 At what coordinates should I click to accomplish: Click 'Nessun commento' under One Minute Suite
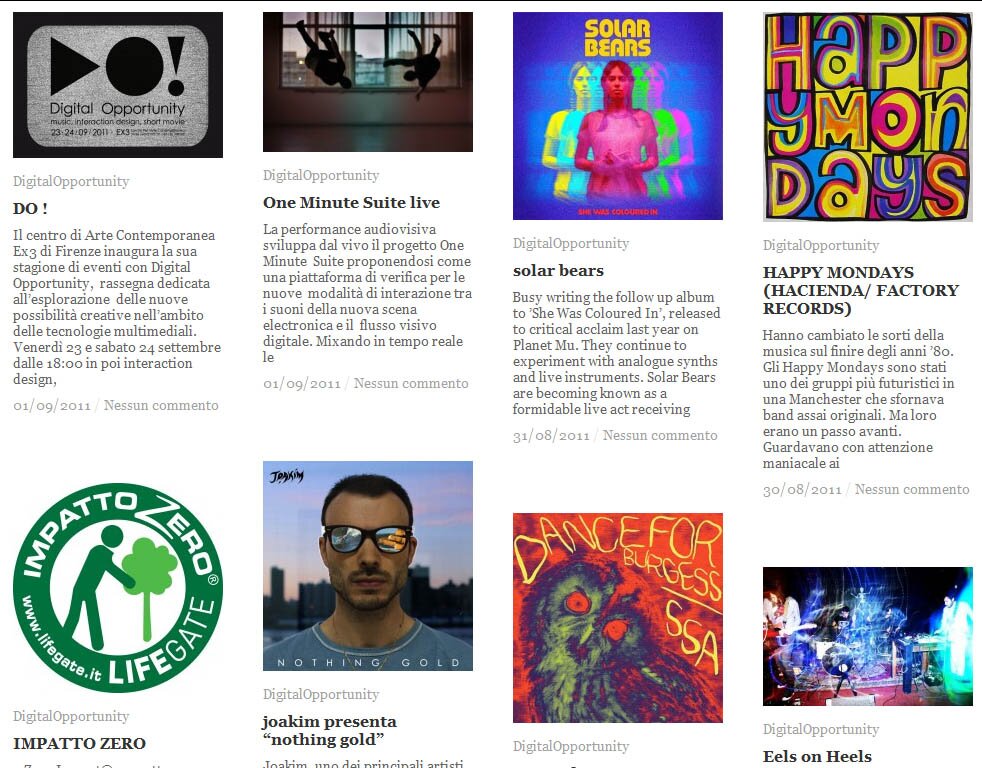411,383
